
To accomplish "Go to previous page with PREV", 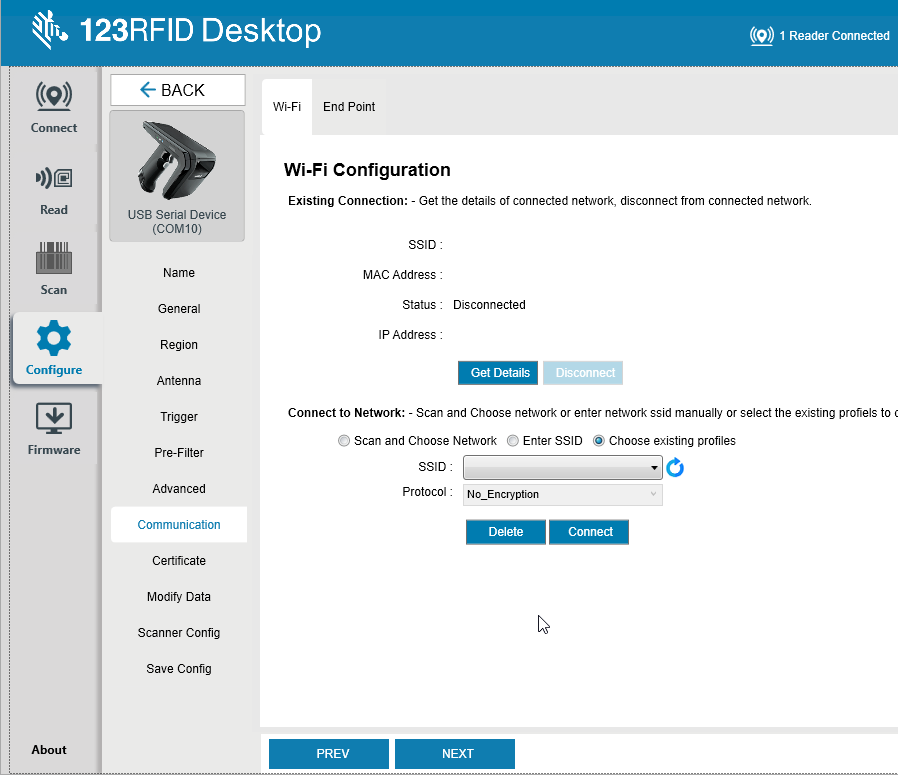I will click(x=329, y=754).
